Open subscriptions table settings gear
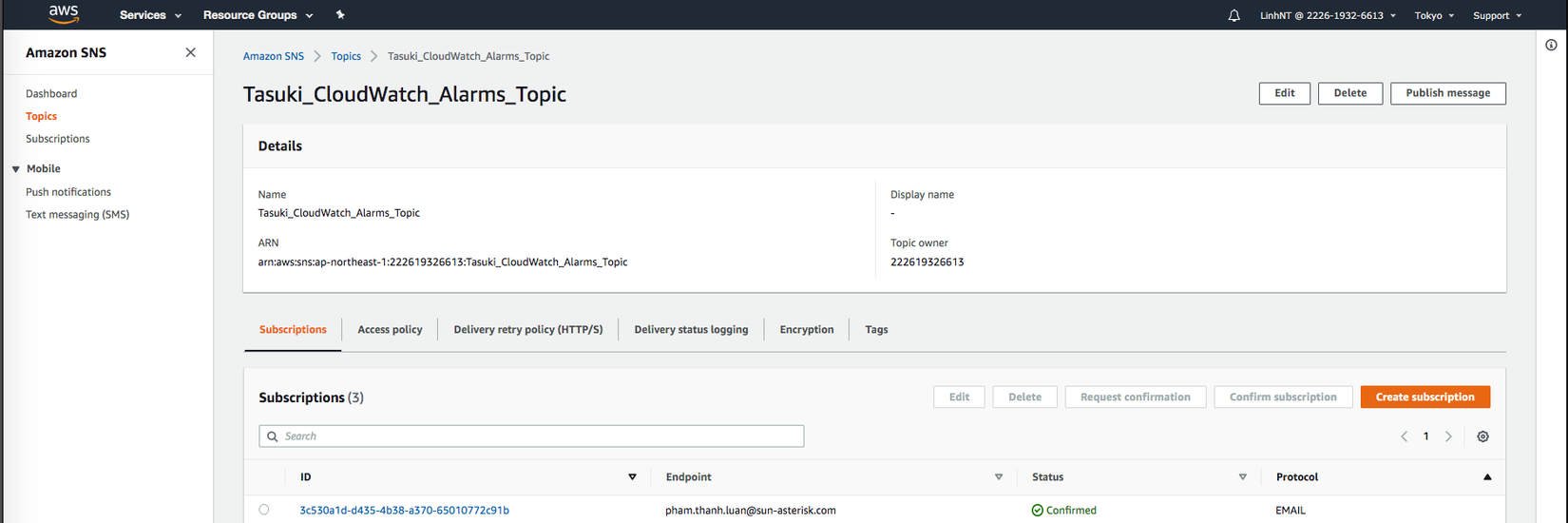 pyautogui.click(x=1482, y=436)
